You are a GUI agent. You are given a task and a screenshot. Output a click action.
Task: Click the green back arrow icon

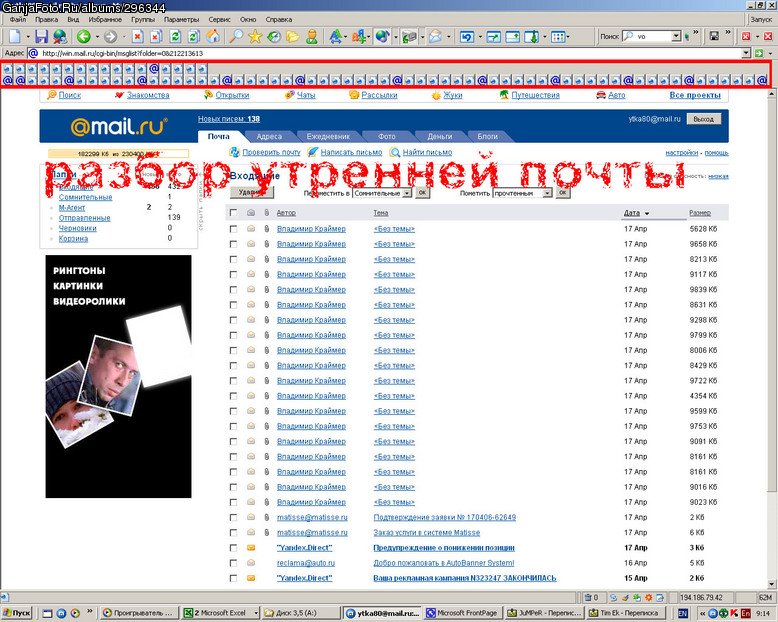(83, 37)
